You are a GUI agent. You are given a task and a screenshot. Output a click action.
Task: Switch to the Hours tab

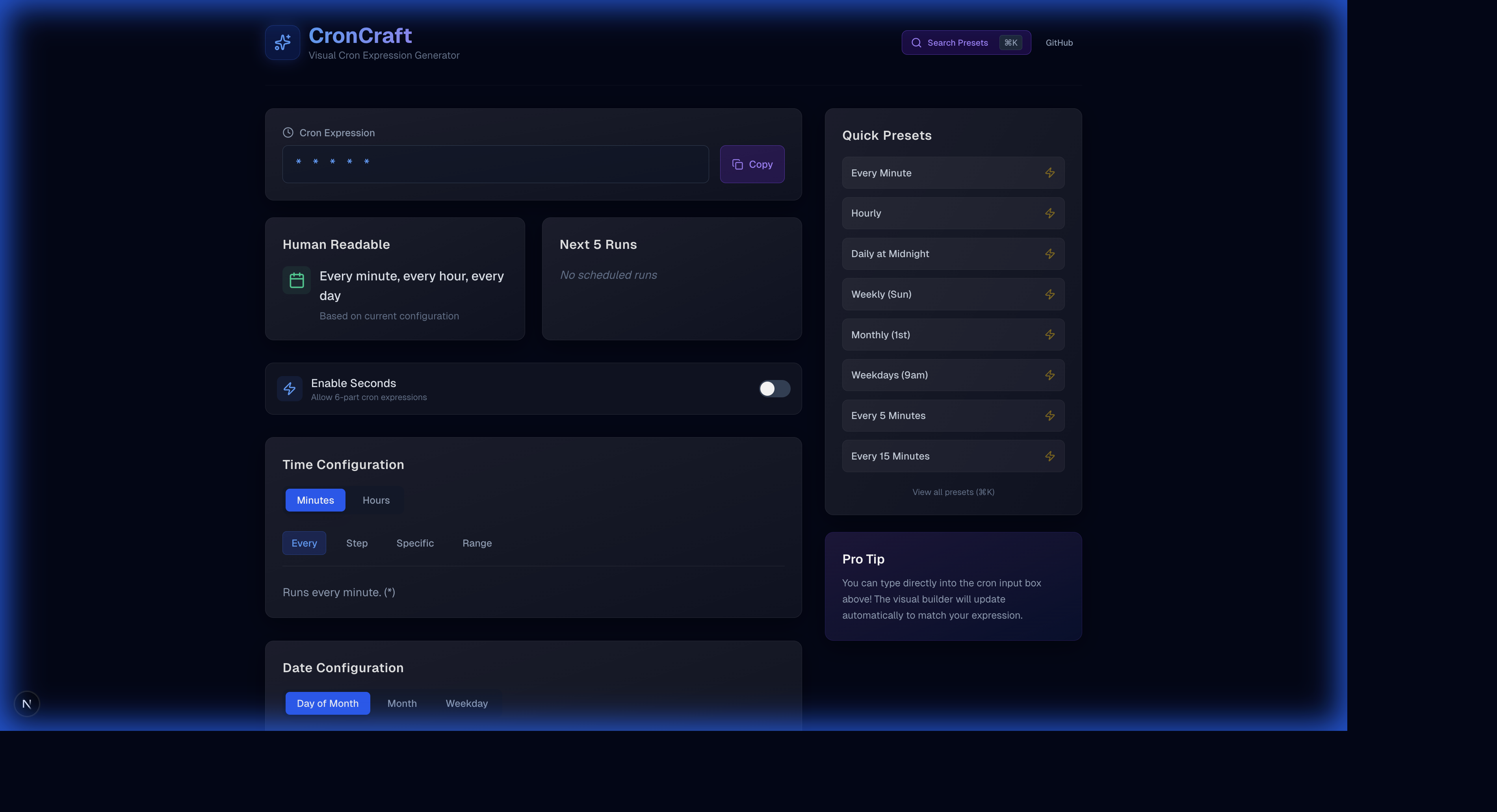[376, 500]
